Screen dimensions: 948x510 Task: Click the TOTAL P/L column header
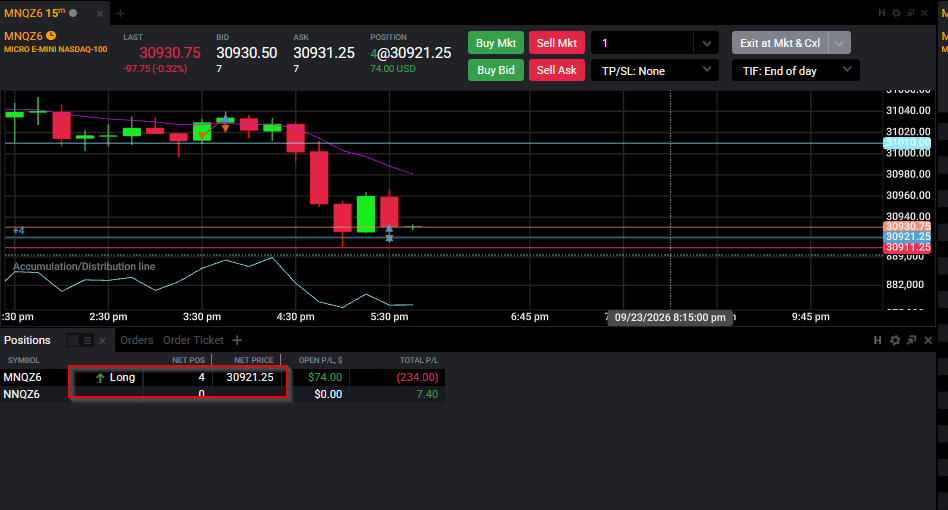418,360
